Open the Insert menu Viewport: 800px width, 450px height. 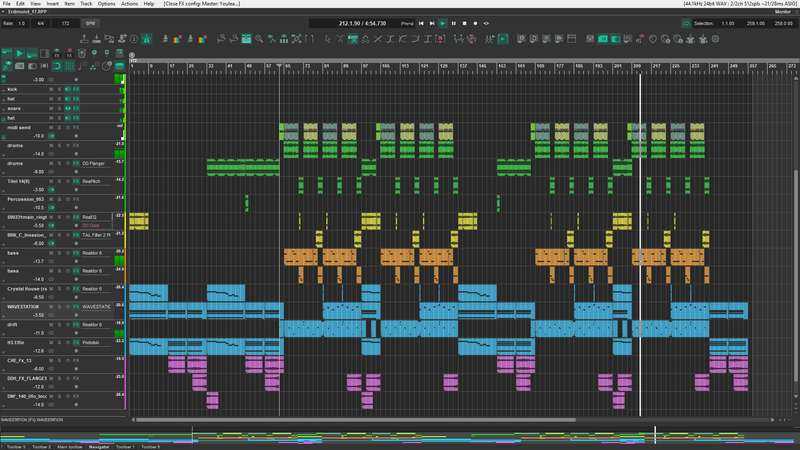click(x=53, y=4)
